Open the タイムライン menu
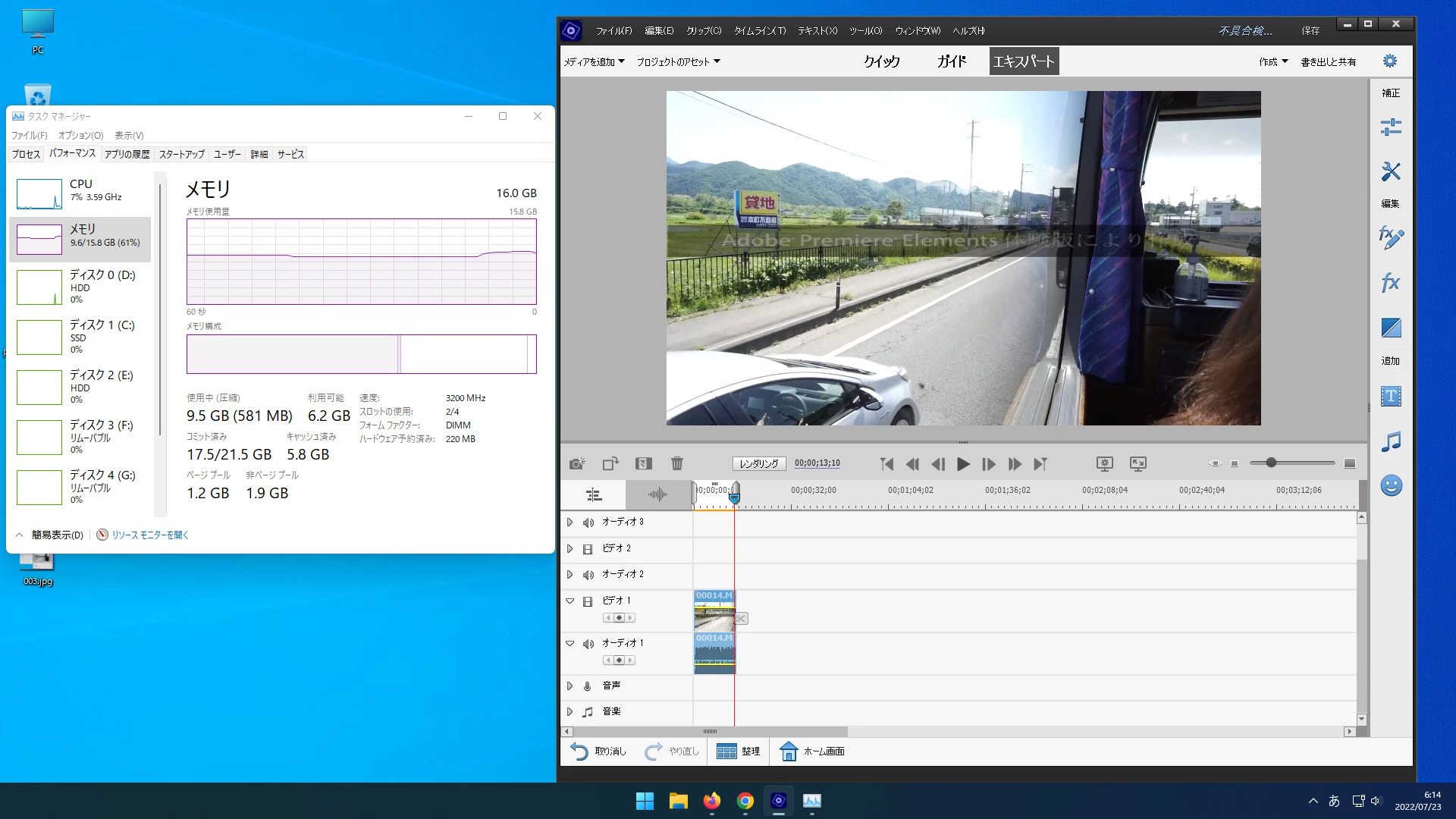This screenshot has height=819, width=1456. [759, 30]
